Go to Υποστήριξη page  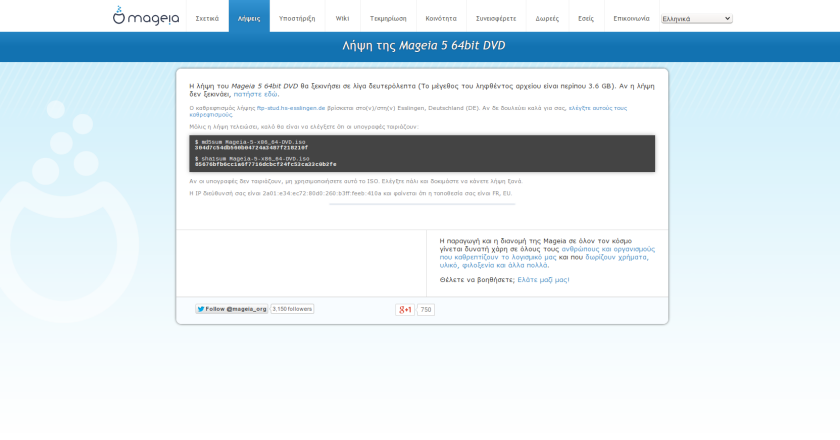tap(297, 18)
